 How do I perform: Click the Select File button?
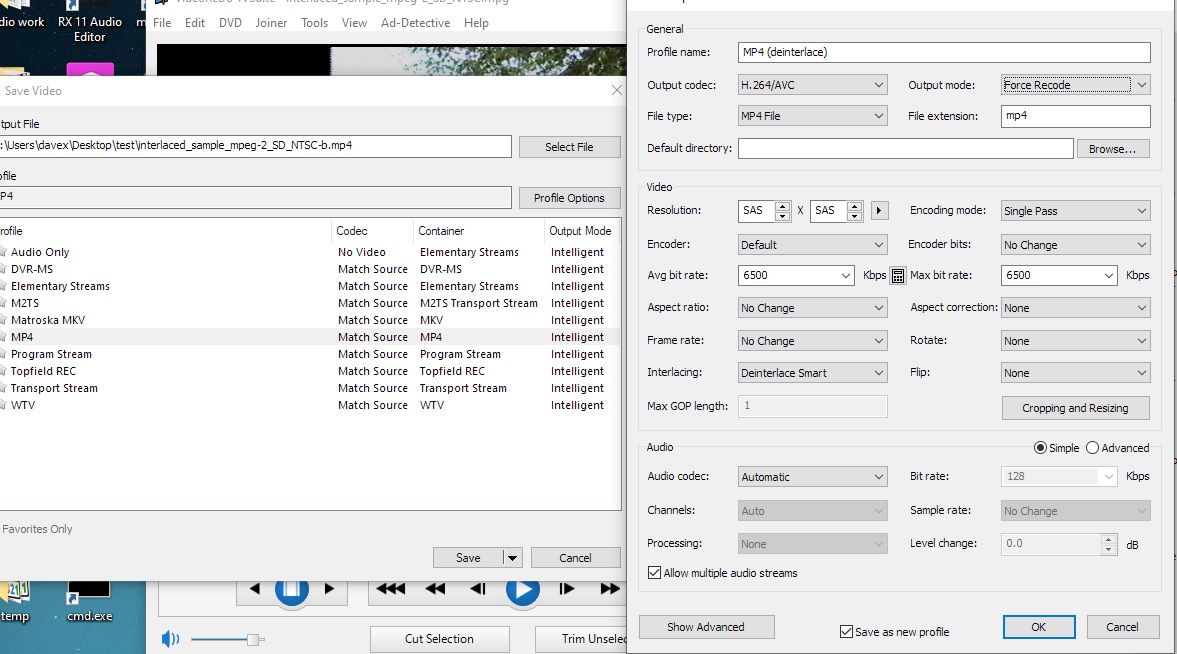point(569,147)
